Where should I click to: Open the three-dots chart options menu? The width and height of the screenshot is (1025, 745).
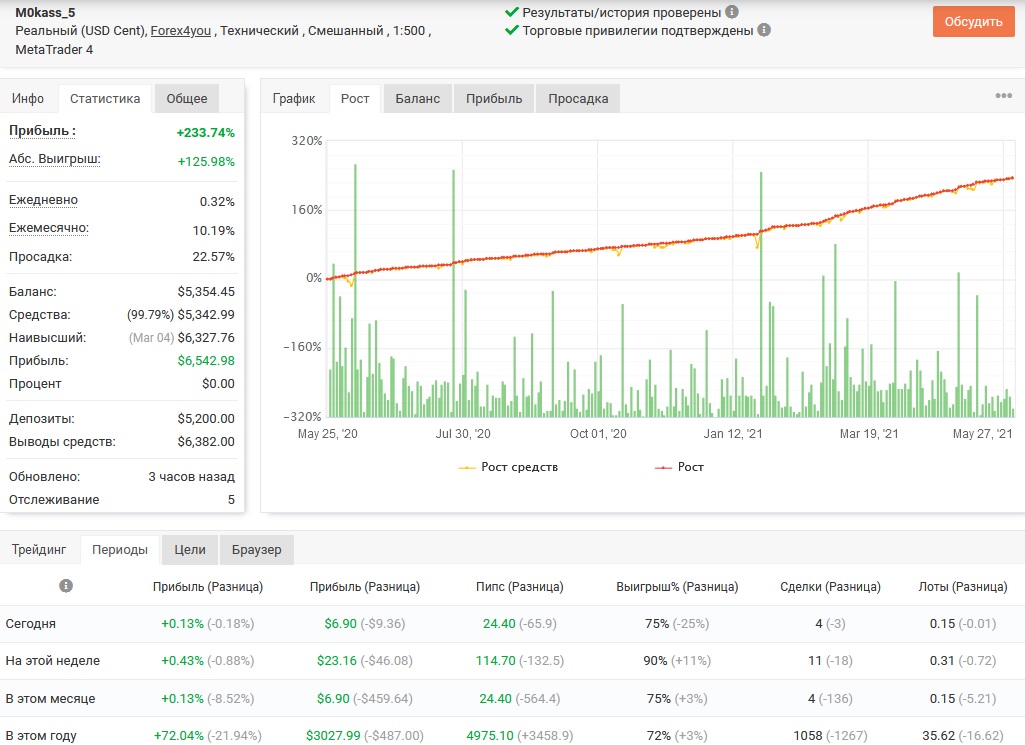tap(1003, 96)
